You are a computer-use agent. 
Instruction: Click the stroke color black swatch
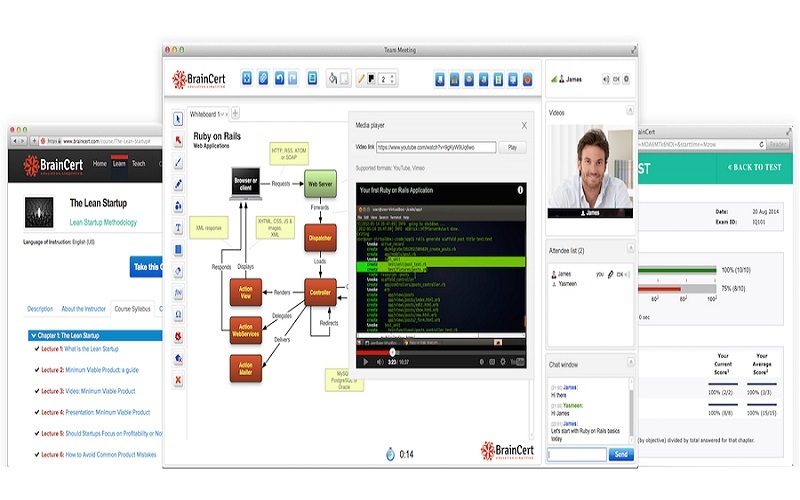(371, 79)
